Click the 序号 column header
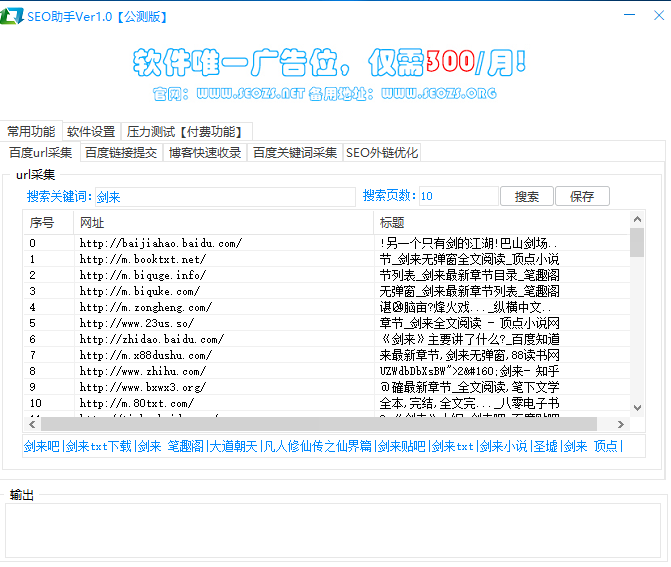671x567 pixels. click(x=48, y=223)
